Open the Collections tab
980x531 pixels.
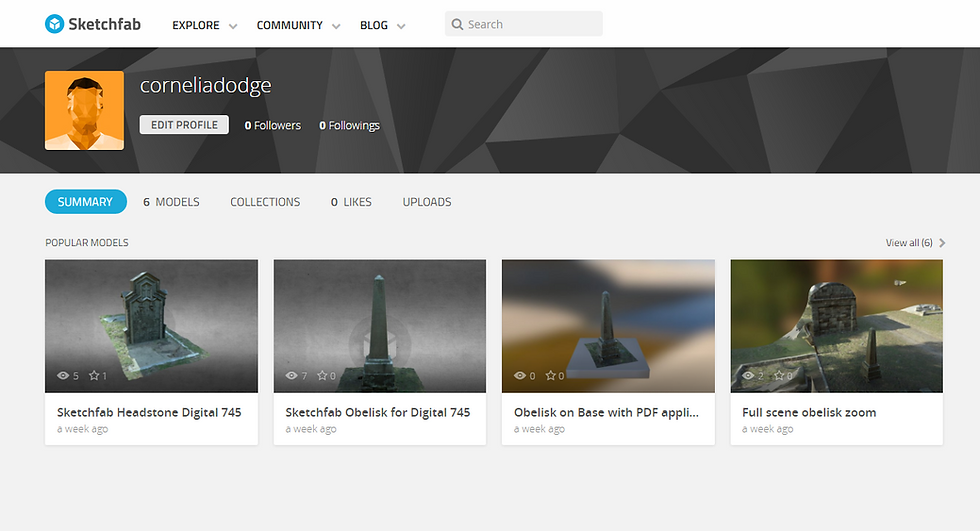coord(265,202)
